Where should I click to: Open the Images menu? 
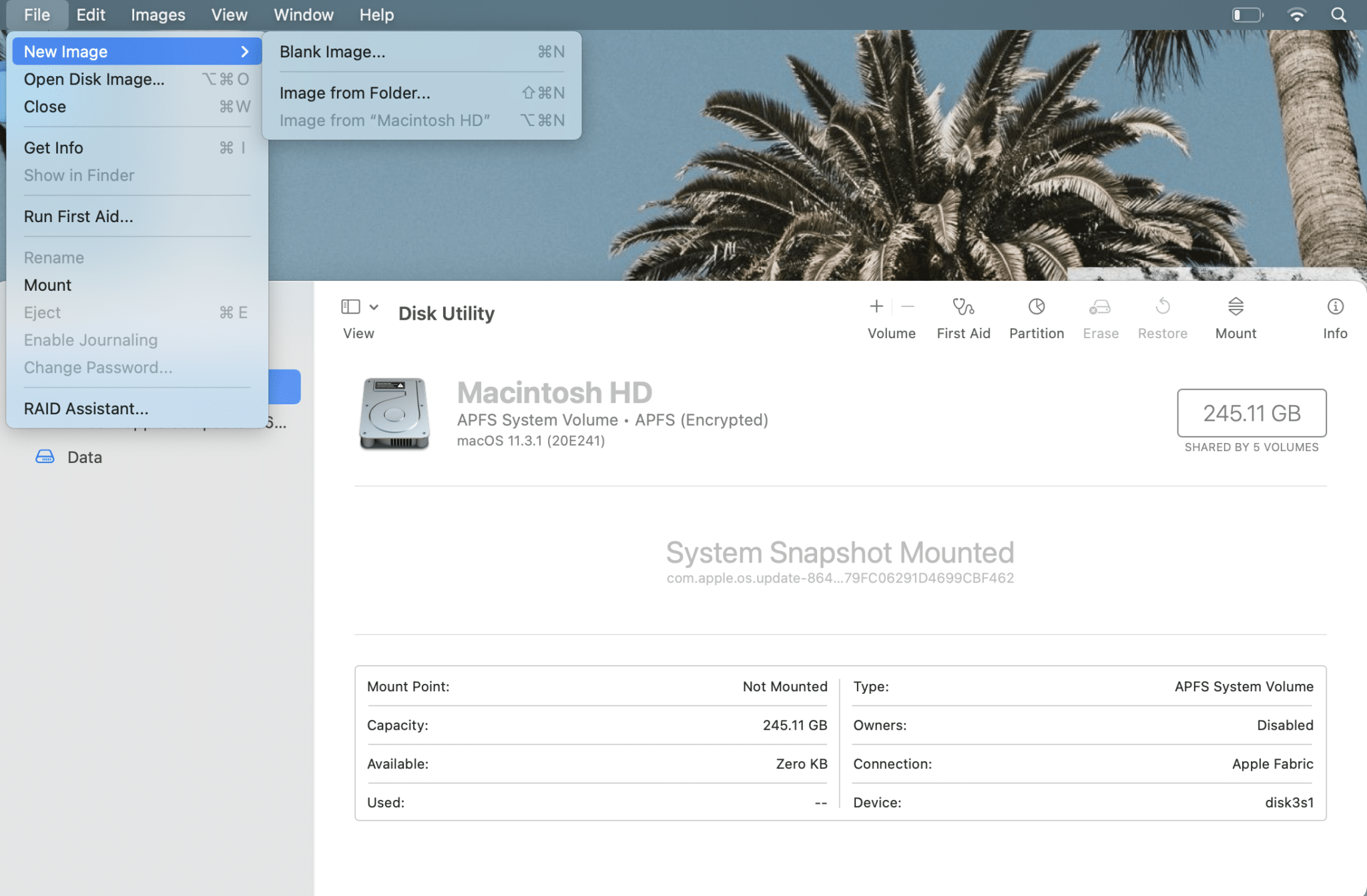coord(158,15)
